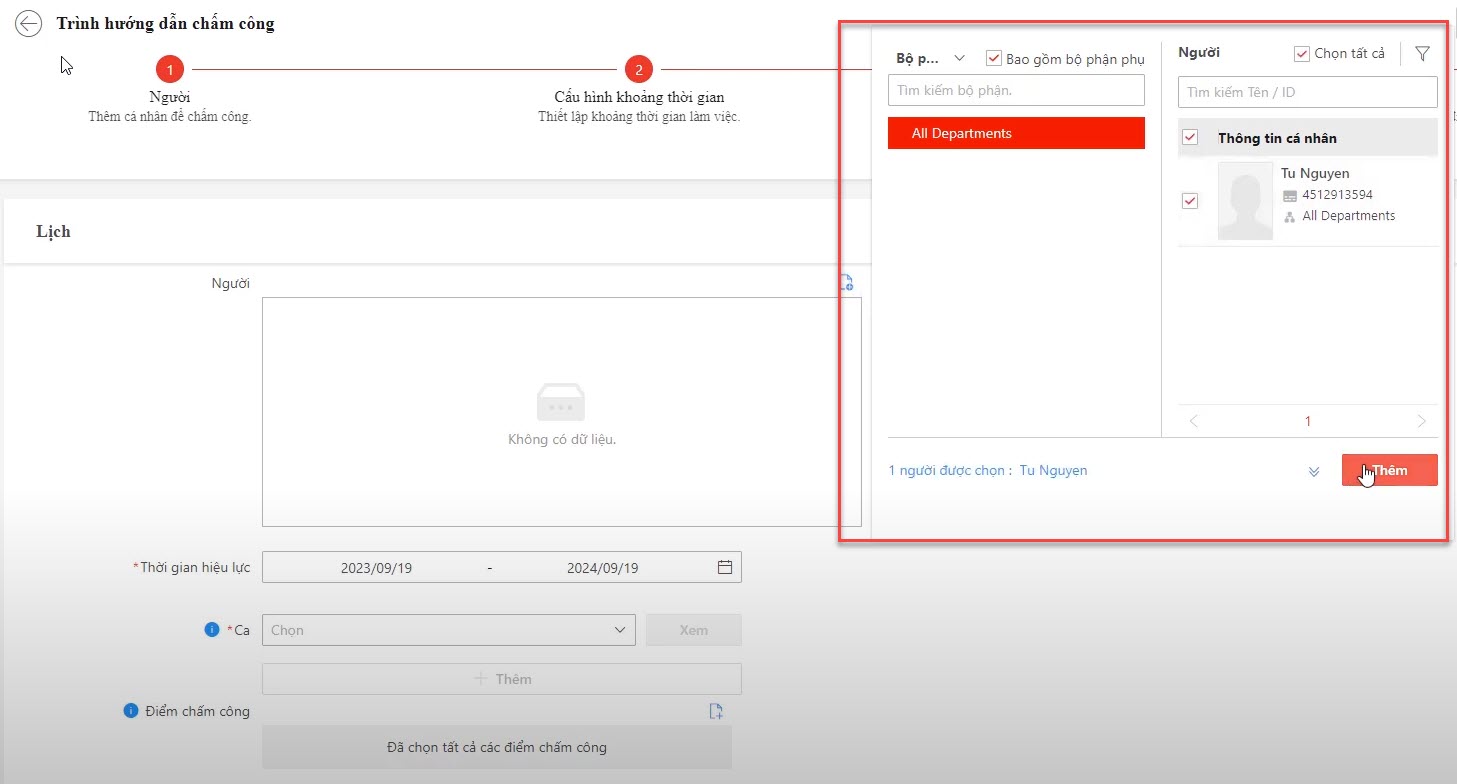
Task: Open the Bộ phận dropdown
Action: click(930, 59)
